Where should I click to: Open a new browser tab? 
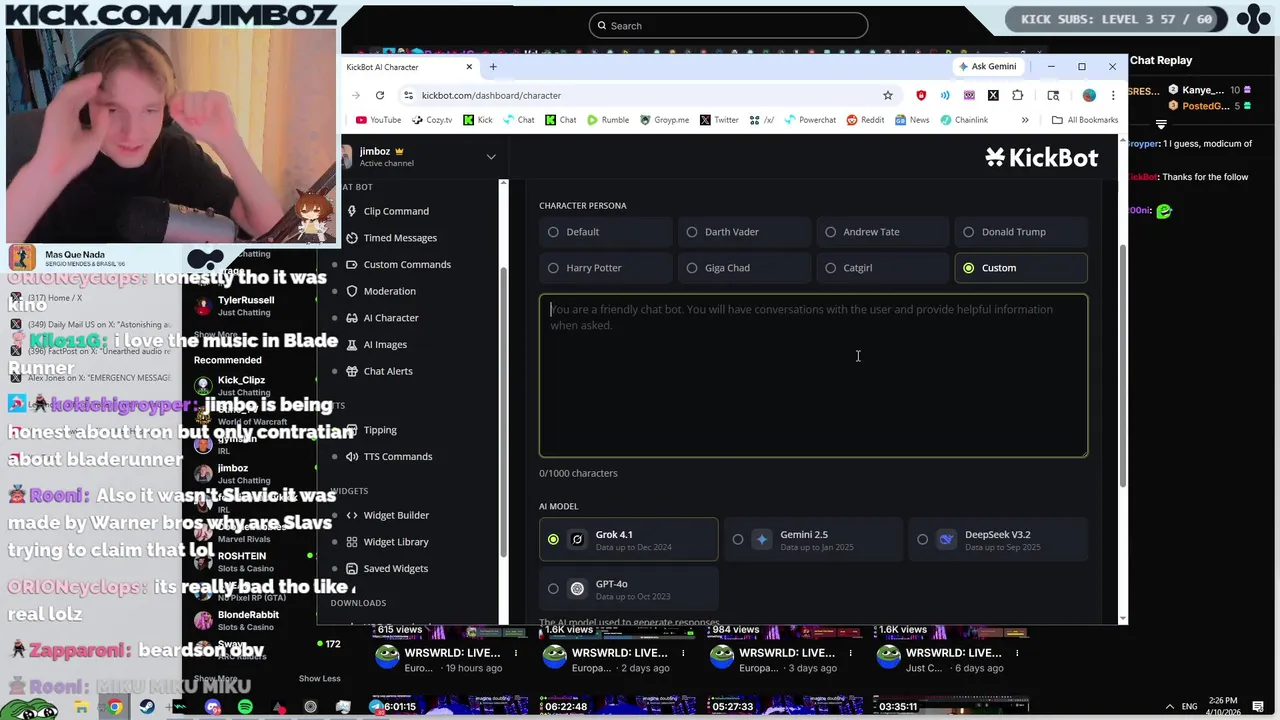coord(493,67)
